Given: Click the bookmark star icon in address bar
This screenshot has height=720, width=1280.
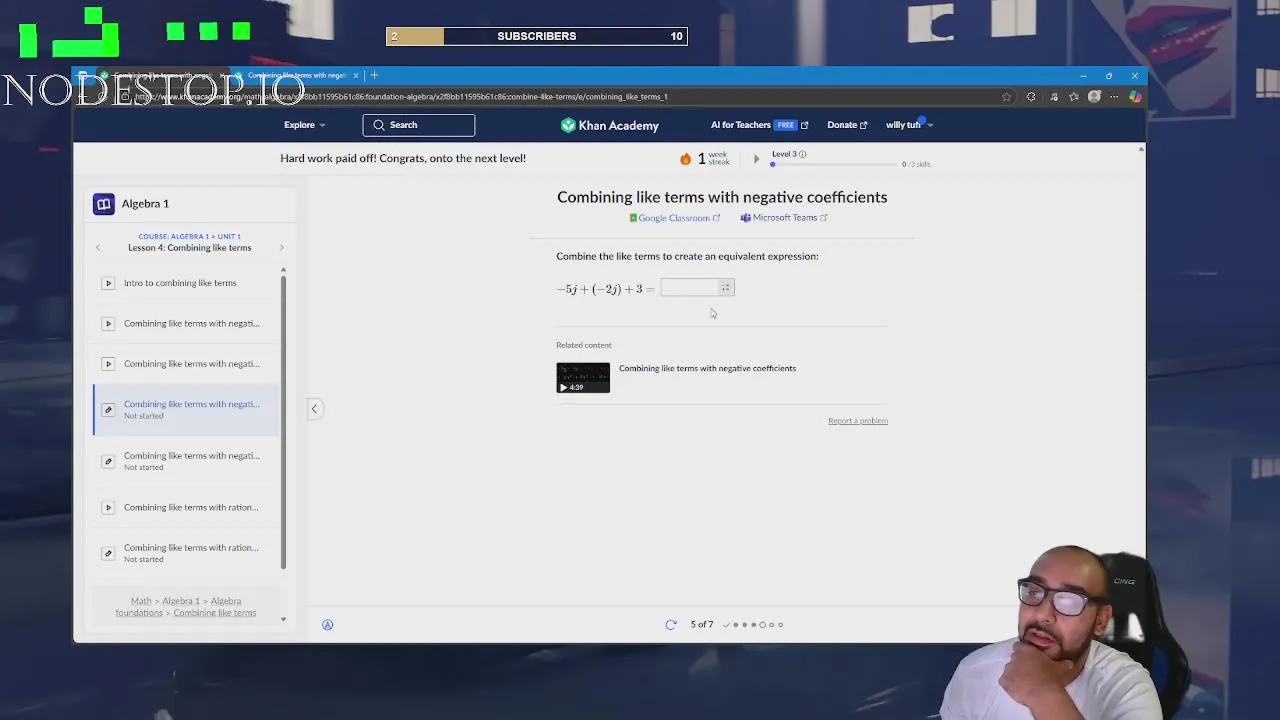Looking at the screenshot, I should pos(1006,97).
